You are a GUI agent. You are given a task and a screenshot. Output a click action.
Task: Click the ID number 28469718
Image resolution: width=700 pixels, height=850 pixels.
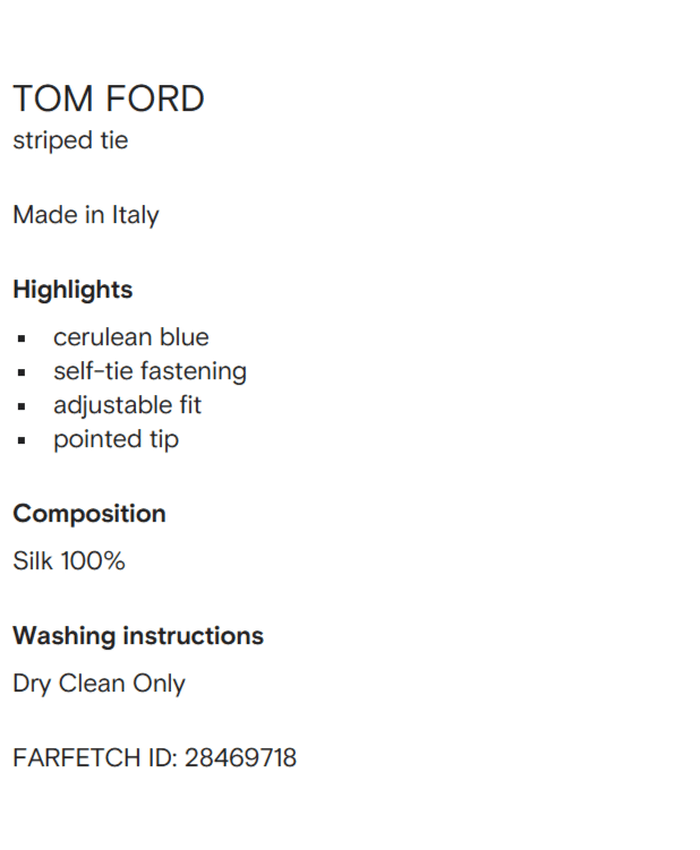[x=240, y=758]
